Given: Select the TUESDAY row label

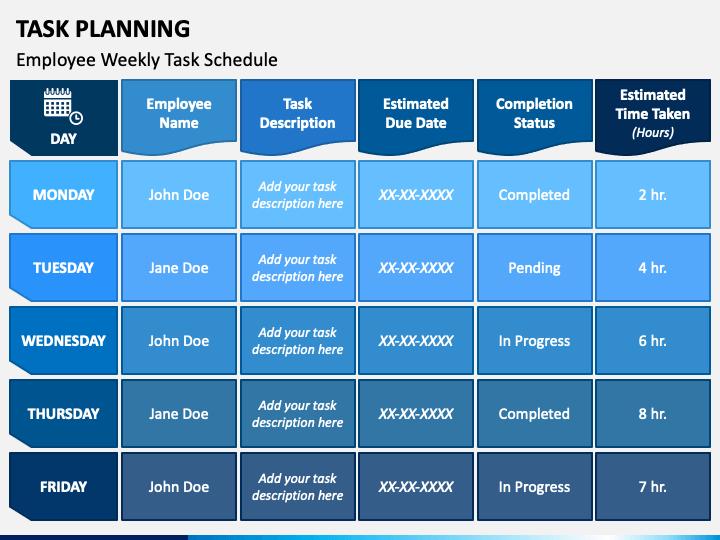Looking at the screenshot, I should [x=63, y=267].
